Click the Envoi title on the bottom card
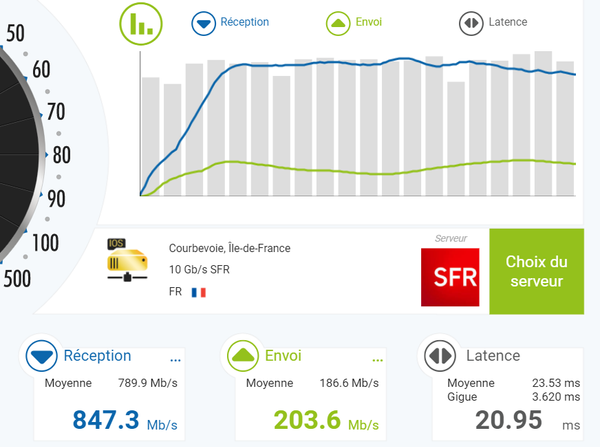 [283, 356]
